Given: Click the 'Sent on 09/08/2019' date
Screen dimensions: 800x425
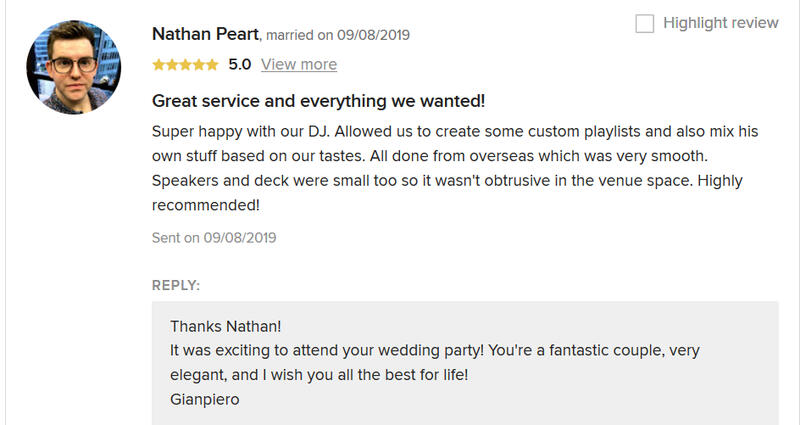Looking at the screenshot, I should pos(214,238).
